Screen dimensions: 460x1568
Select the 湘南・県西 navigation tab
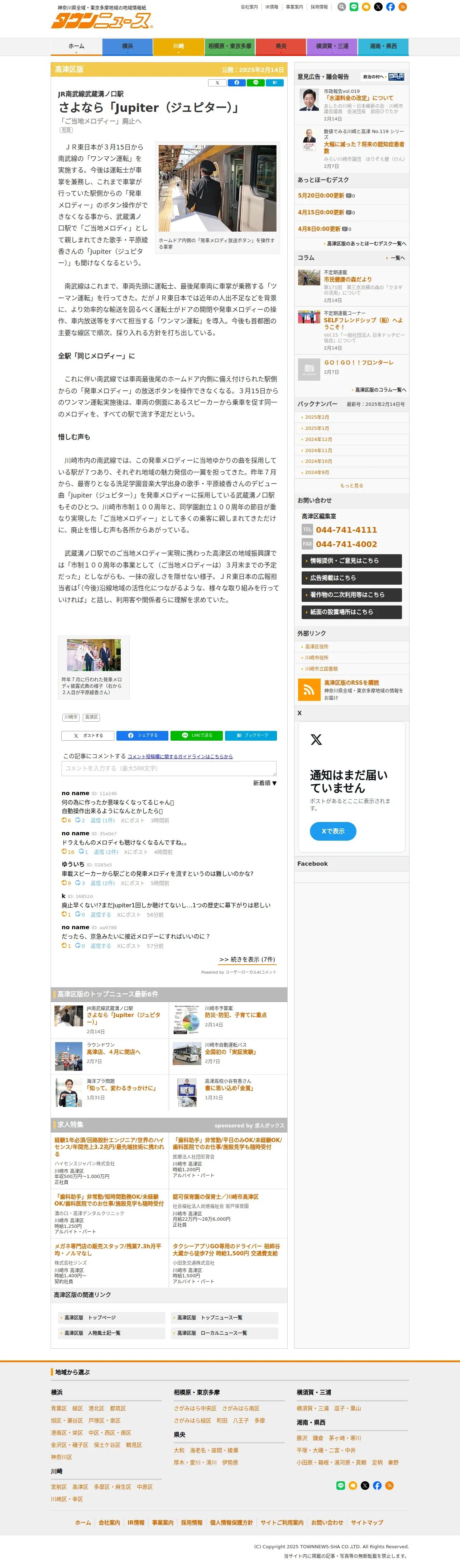coord(383,47)
